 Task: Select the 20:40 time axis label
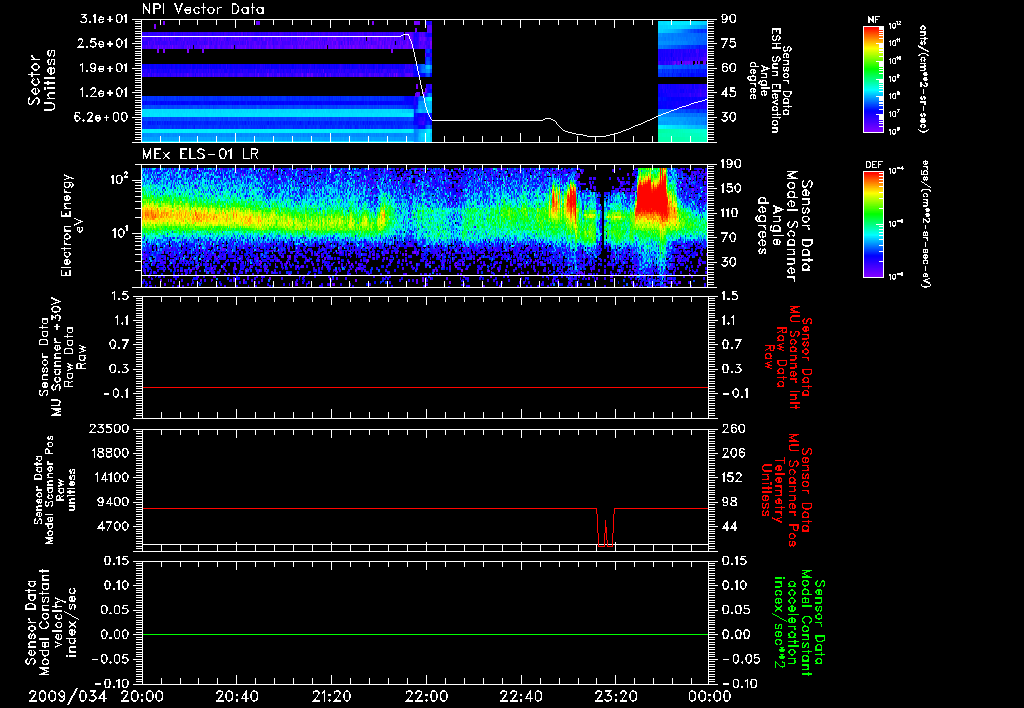click(236, 696)
